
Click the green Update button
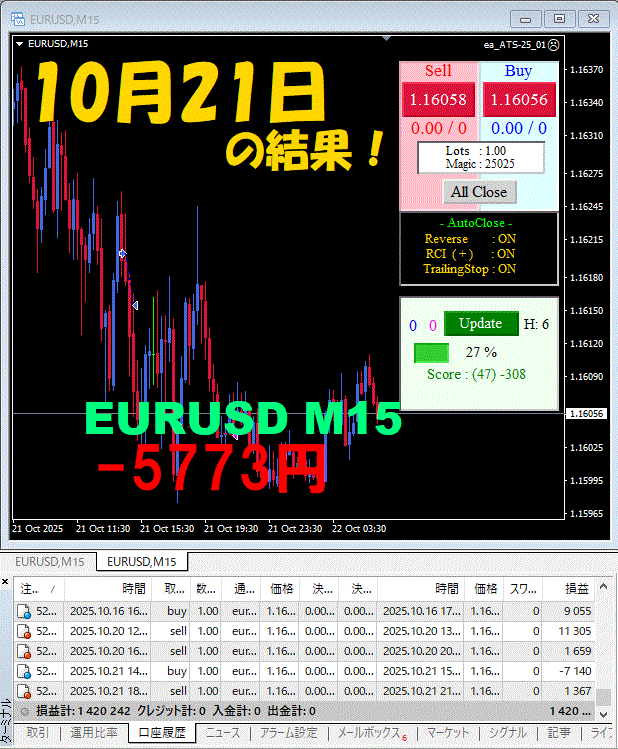click(x=481, y=323)
